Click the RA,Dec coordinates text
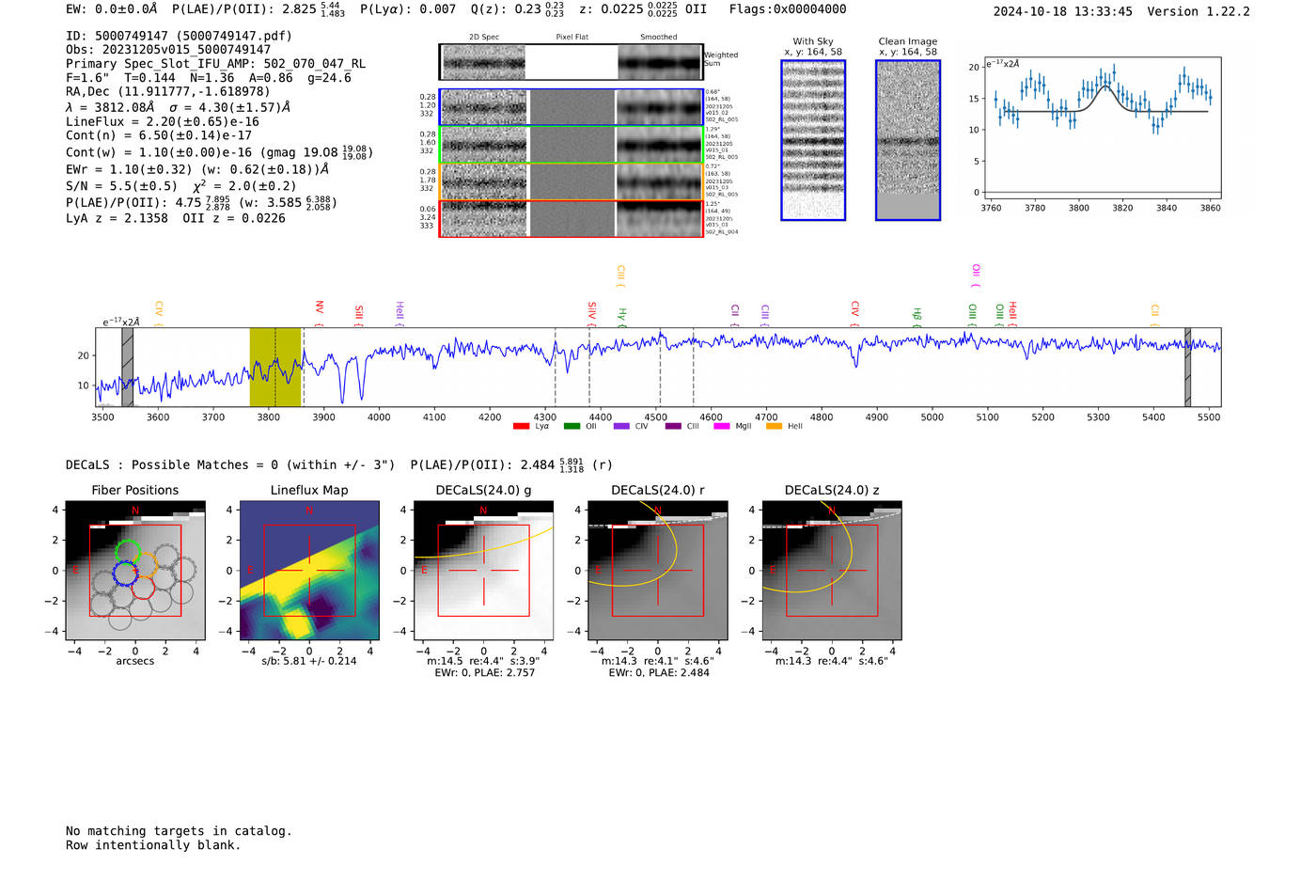This screenshot has height=896, width=1316. point(167,92)
